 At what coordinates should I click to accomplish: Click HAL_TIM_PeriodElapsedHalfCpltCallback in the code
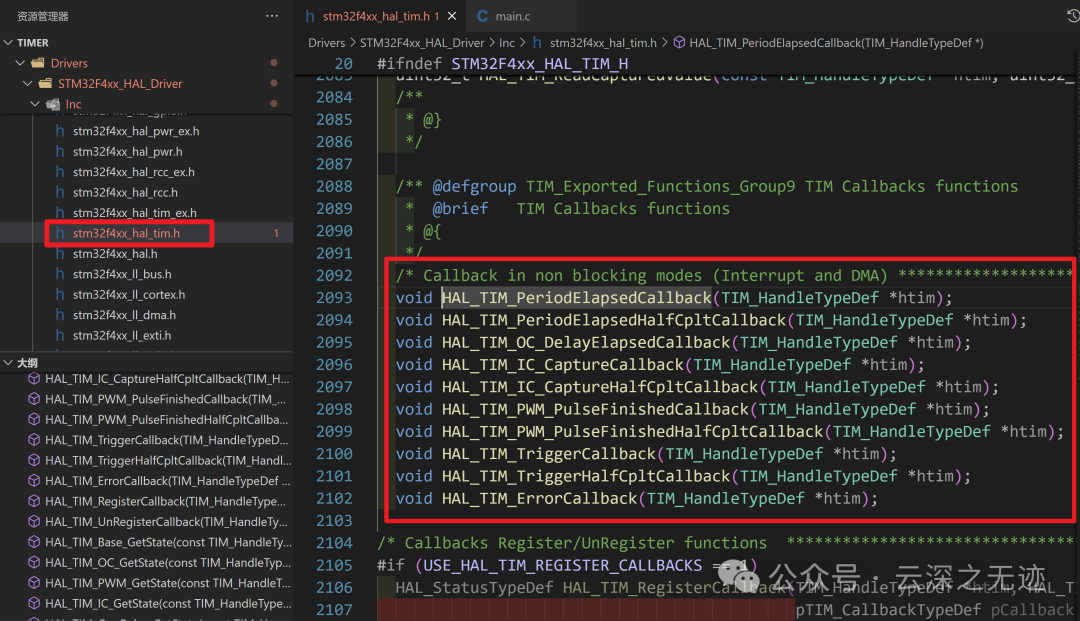614,320
